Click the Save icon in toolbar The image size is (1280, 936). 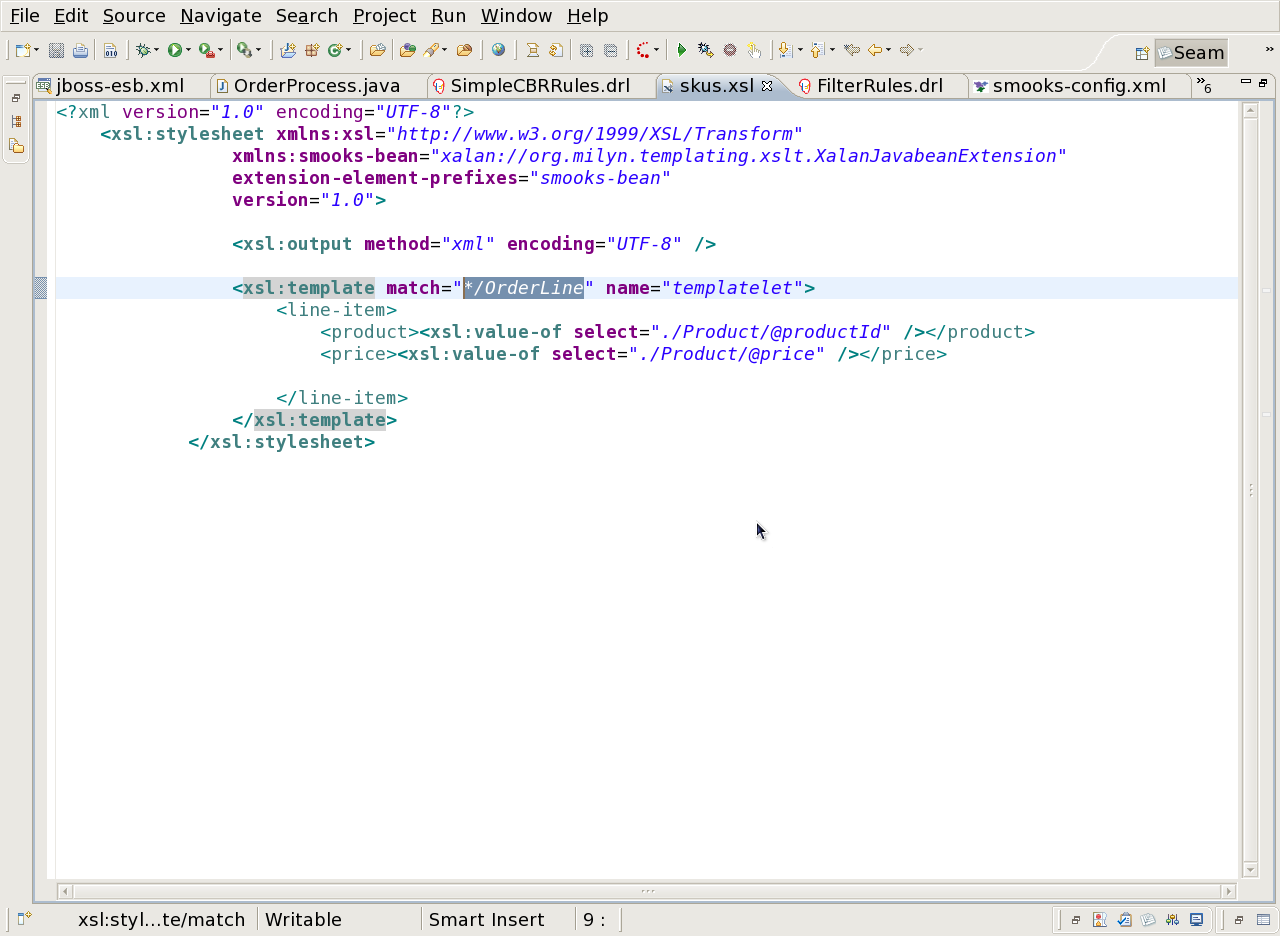point(57,50)
